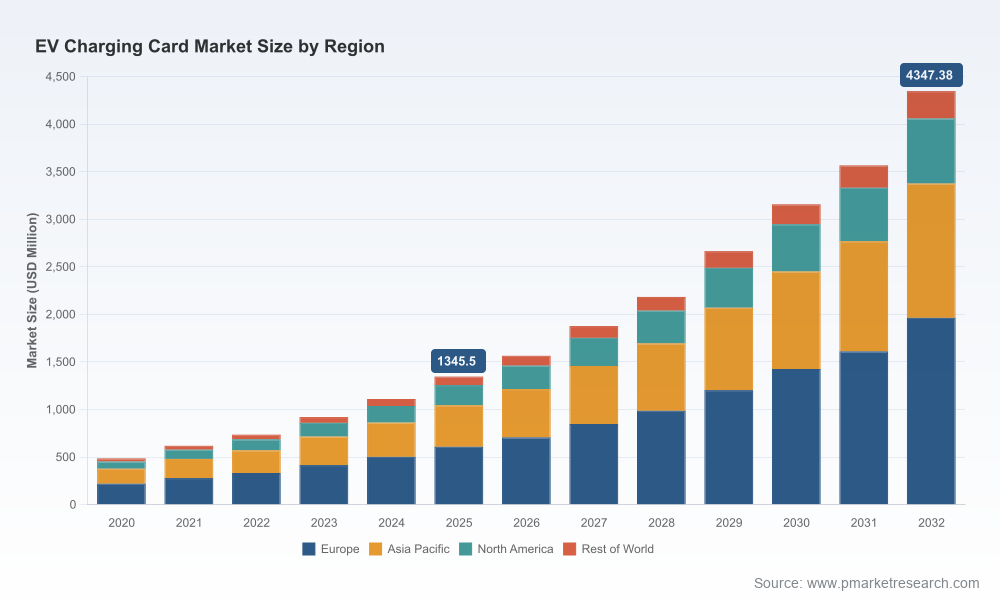Click the Asia Pacific segment of 2029 bar
1000x600 pixels.
click(728, 349)
